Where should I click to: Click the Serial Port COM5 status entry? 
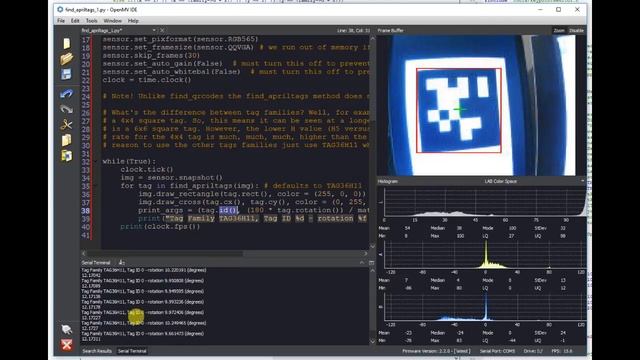(x=497, y=351)
